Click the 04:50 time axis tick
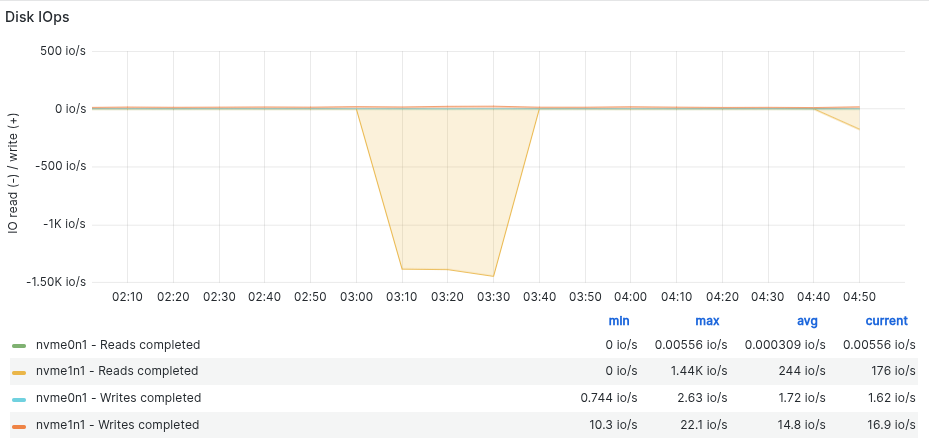This screenshot has width=929, height=438. coord(858,297)
